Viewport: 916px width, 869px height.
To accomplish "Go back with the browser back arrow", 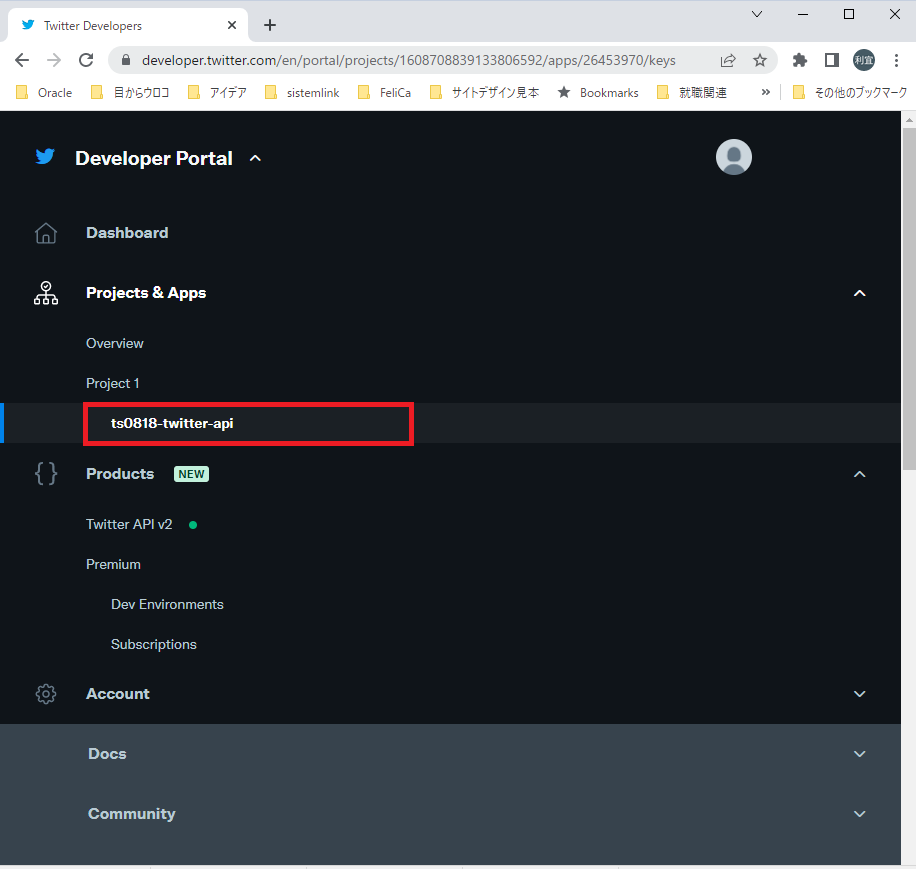I will [x=22, y=60].
